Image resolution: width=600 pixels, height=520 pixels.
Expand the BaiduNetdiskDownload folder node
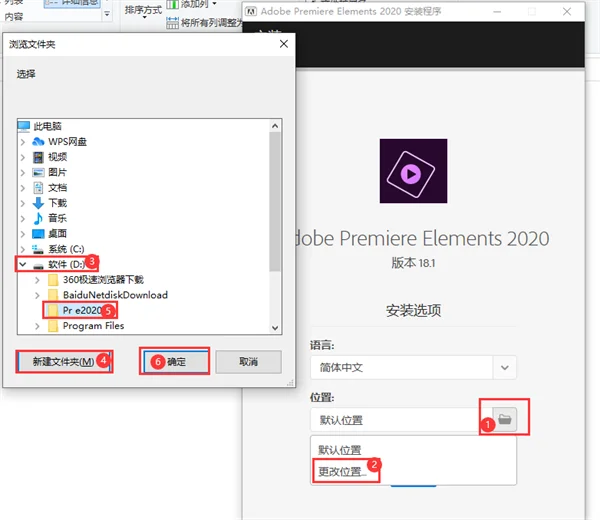37,295
